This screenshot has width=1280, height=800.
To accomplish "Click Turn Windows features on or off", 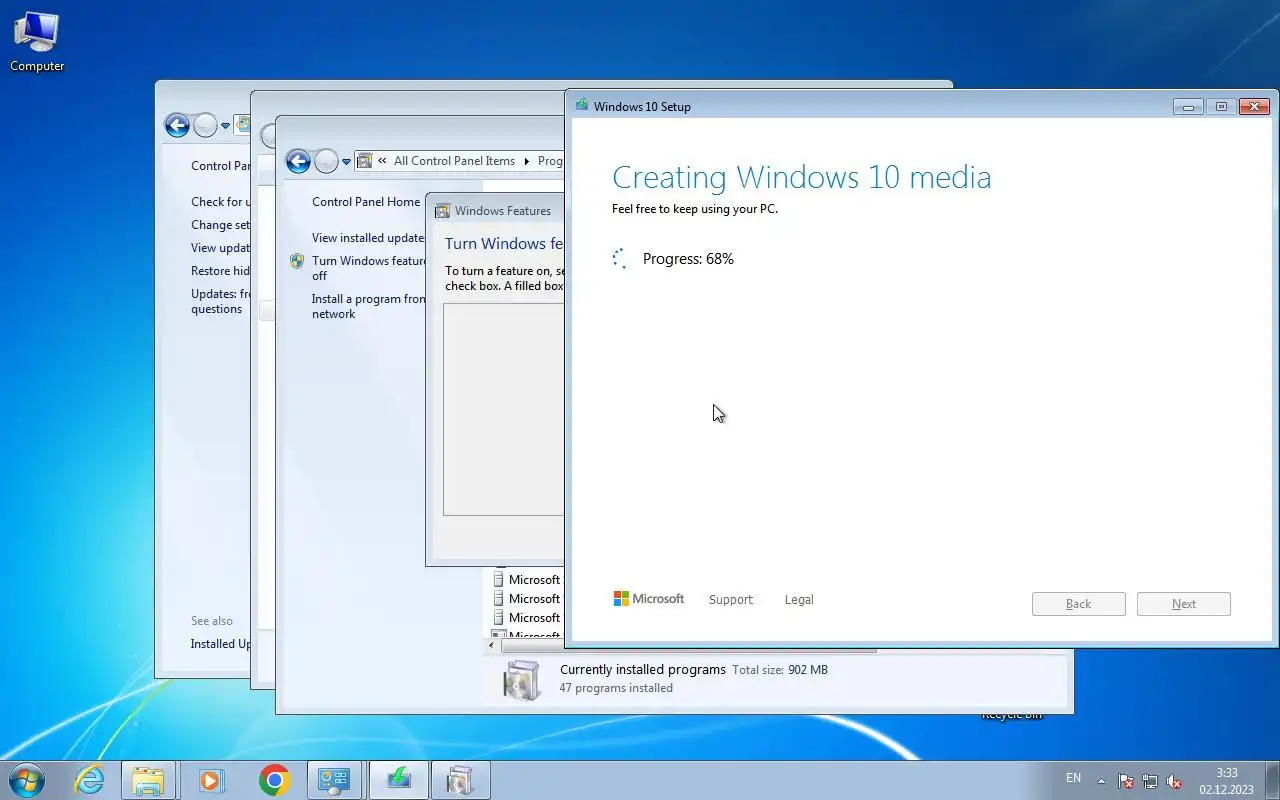I will pyautogui.click(x=368, y=268).
